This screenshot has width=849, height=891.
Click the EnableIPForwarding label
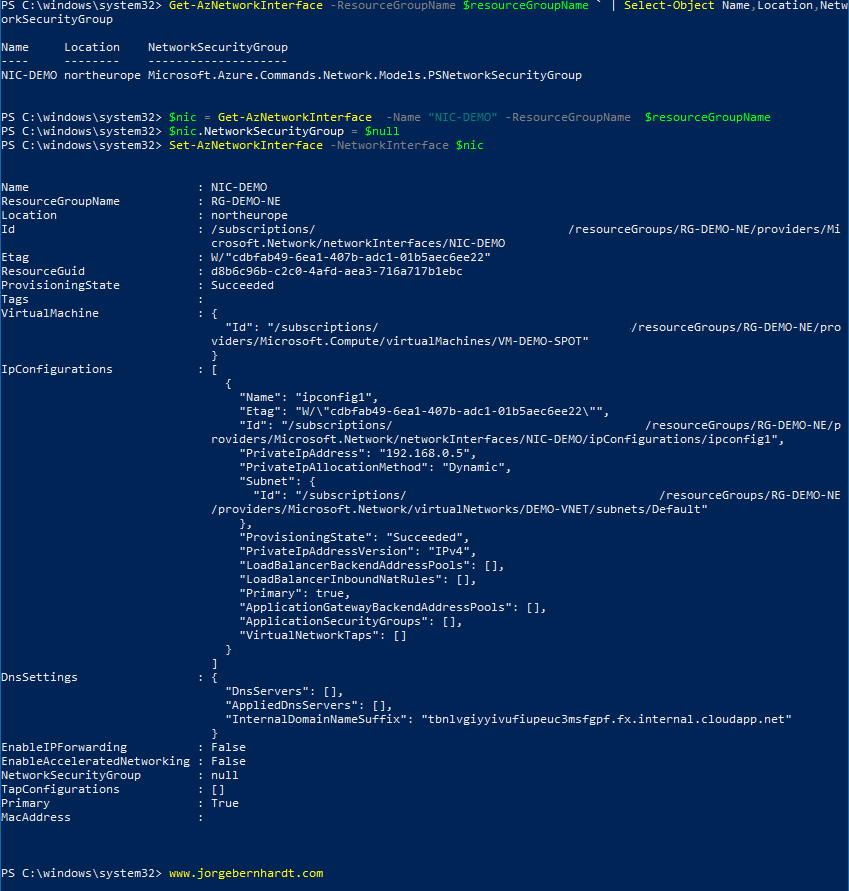64,747
